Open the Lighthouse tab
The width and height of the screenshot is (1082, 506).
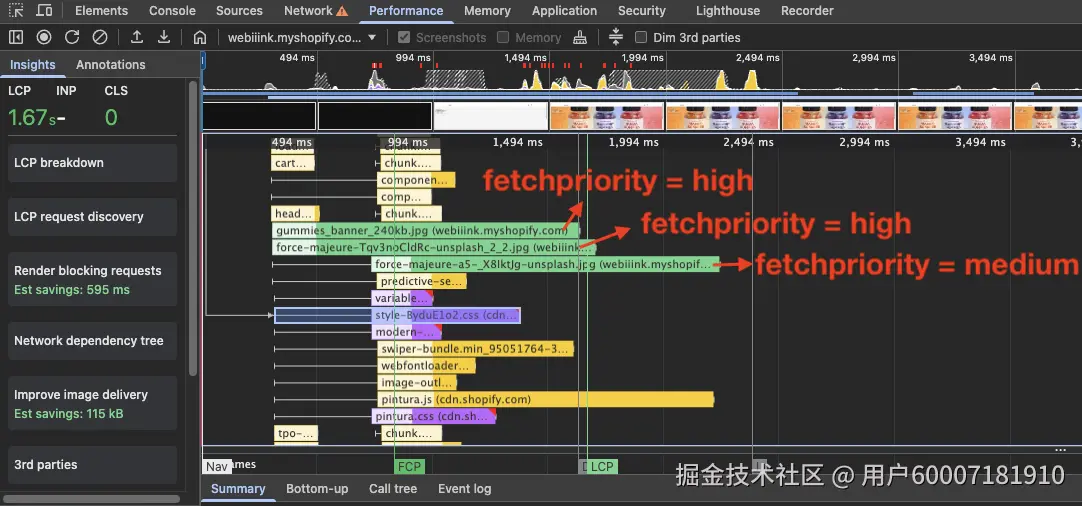click(x=728, y=10)
